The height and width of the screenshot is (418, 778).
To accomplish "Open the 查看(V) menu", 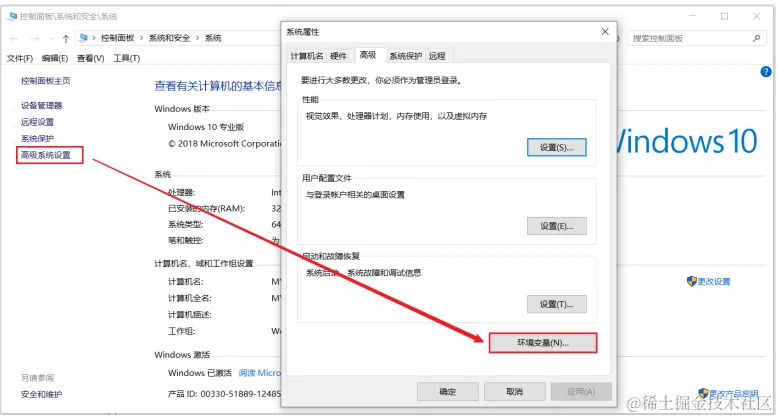I will (90, 58).
